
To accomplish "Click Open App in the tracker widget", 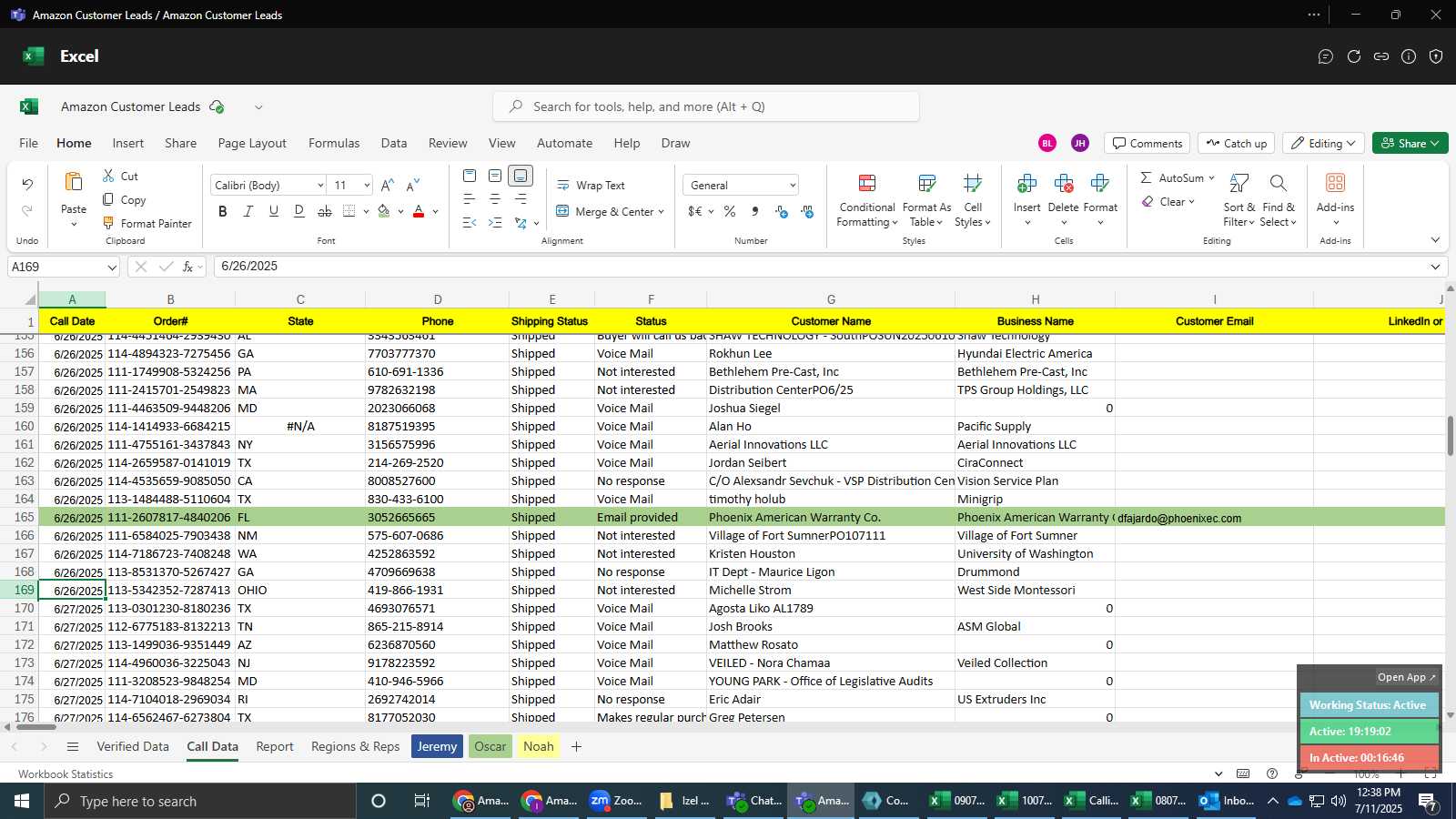I will pyautogui.click(x=1406, y=677).
